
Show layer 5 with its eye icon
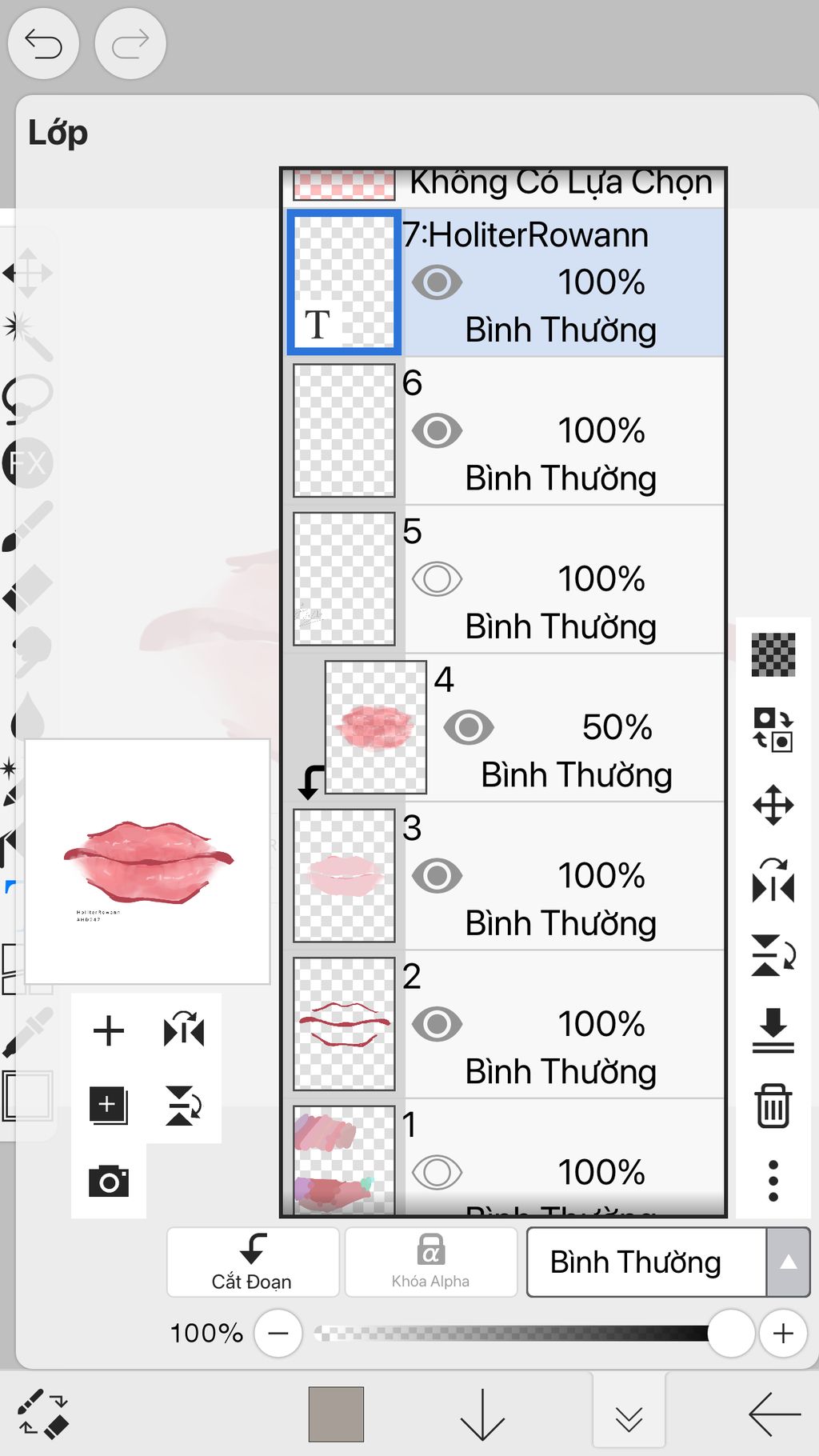(x=437, y=579)
